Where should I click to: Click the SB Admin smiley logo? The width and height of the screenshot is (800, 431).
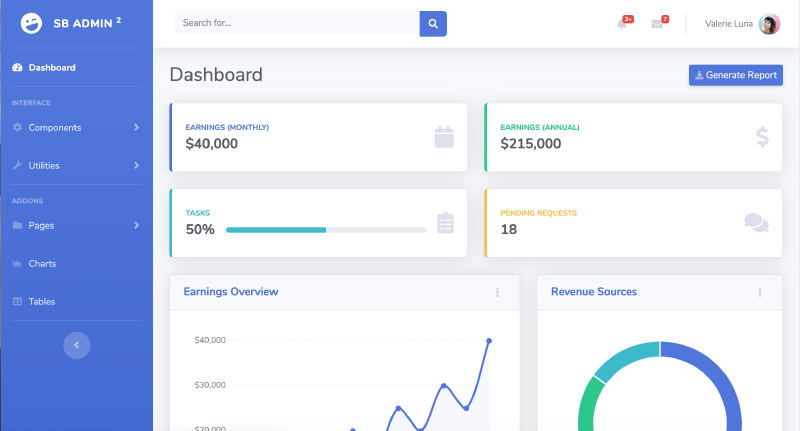click(32, 23)
